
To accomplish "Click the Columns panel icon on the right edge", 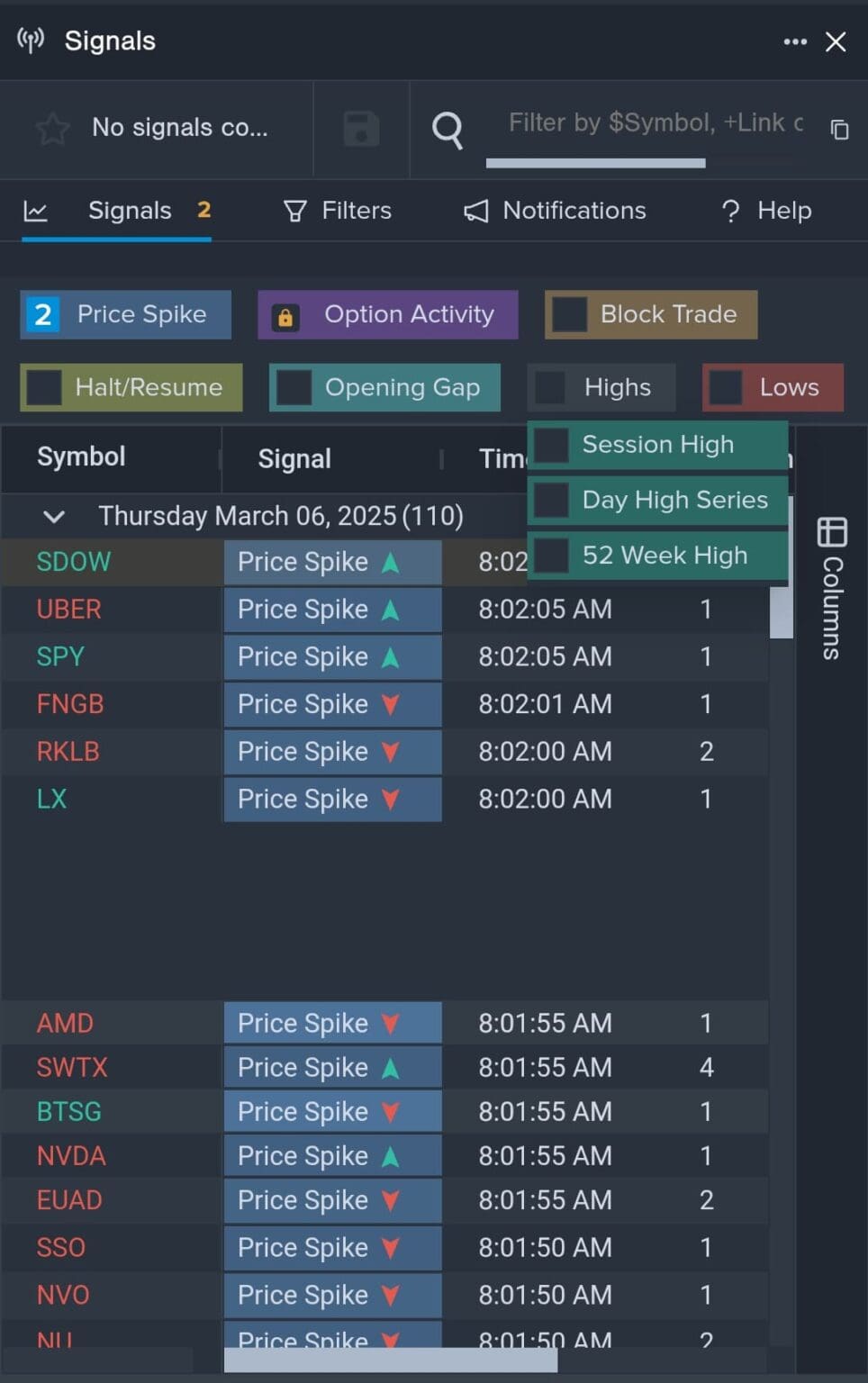I will 830,533.
